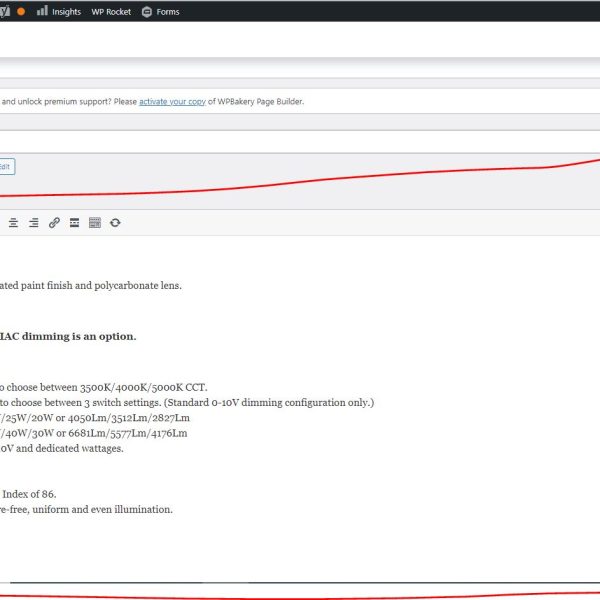Screen dimensions: 600x600
Task: Align text center in editor toolbar
Action: 14,223
